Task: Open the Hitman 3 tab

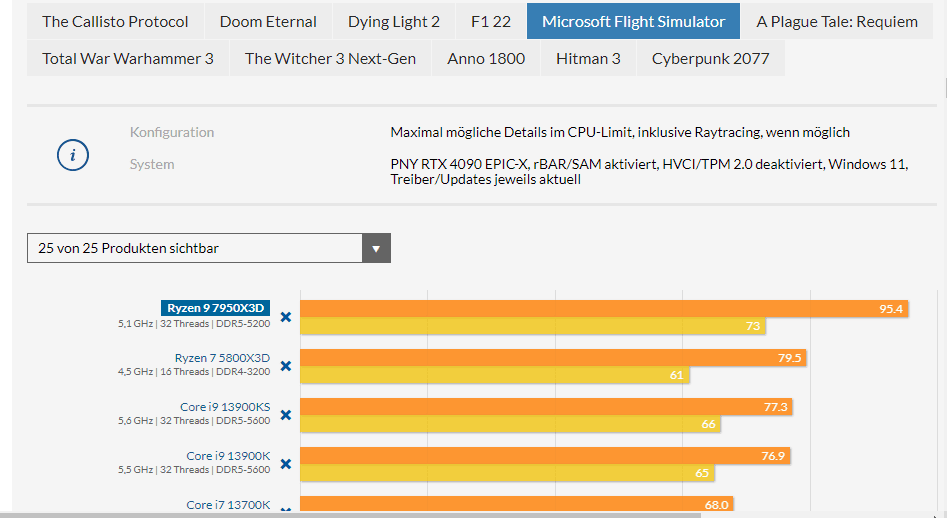Action: point(588,59)
